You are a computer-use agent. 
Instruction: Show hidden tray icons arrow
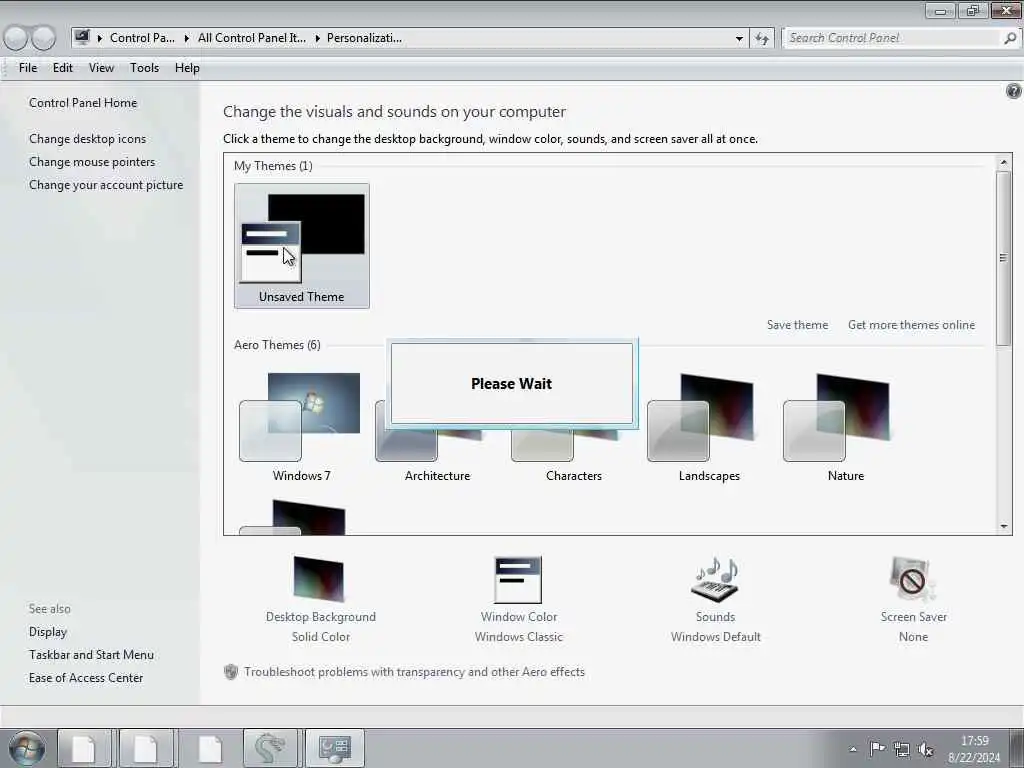(853, 749)
